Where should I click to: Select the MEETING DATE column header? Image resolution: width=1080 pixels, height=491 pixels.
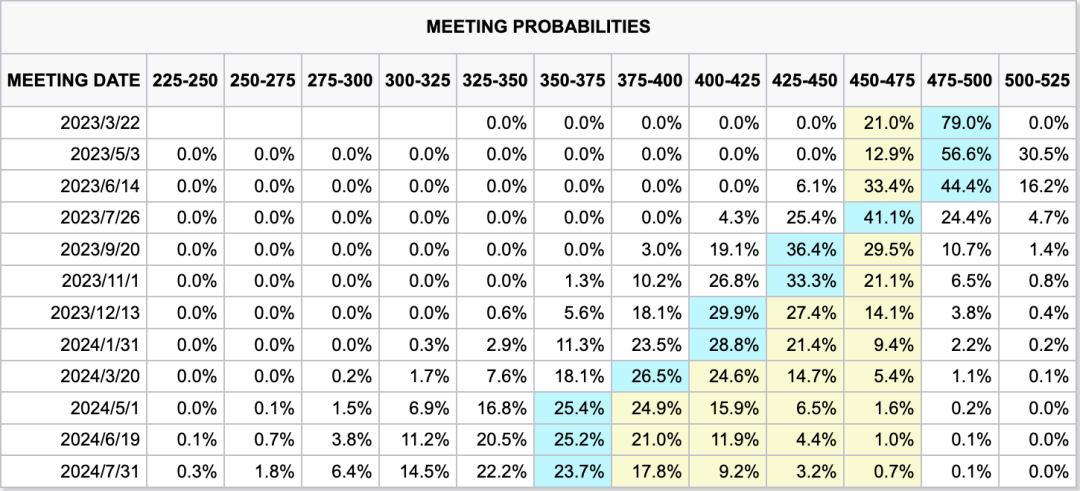point(73,81)
